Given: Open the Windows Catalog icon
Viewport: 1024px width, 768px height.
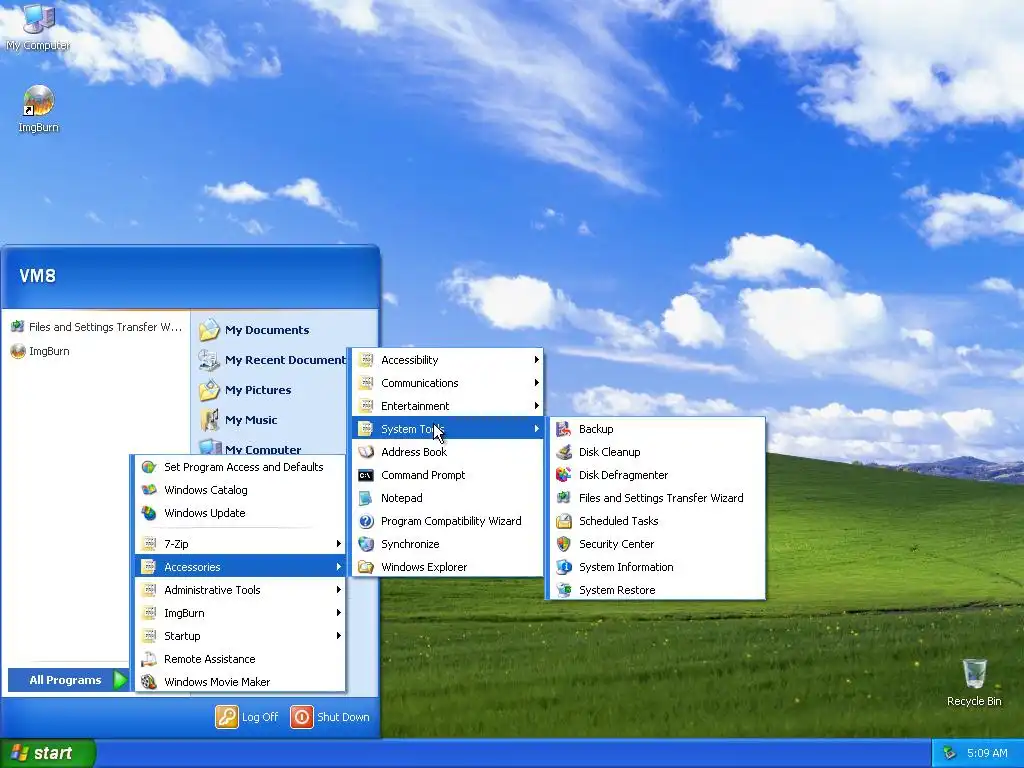Looking at the screenshot, I should [x=149, y=490].
